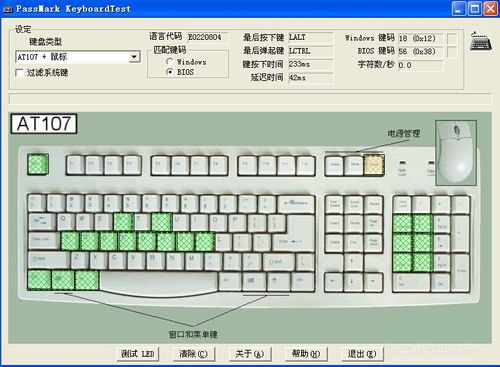Click the T key on the keyboard image
The height and width of the screenshot is (367, 500).
pyautogui.click(x=142, y=222)
